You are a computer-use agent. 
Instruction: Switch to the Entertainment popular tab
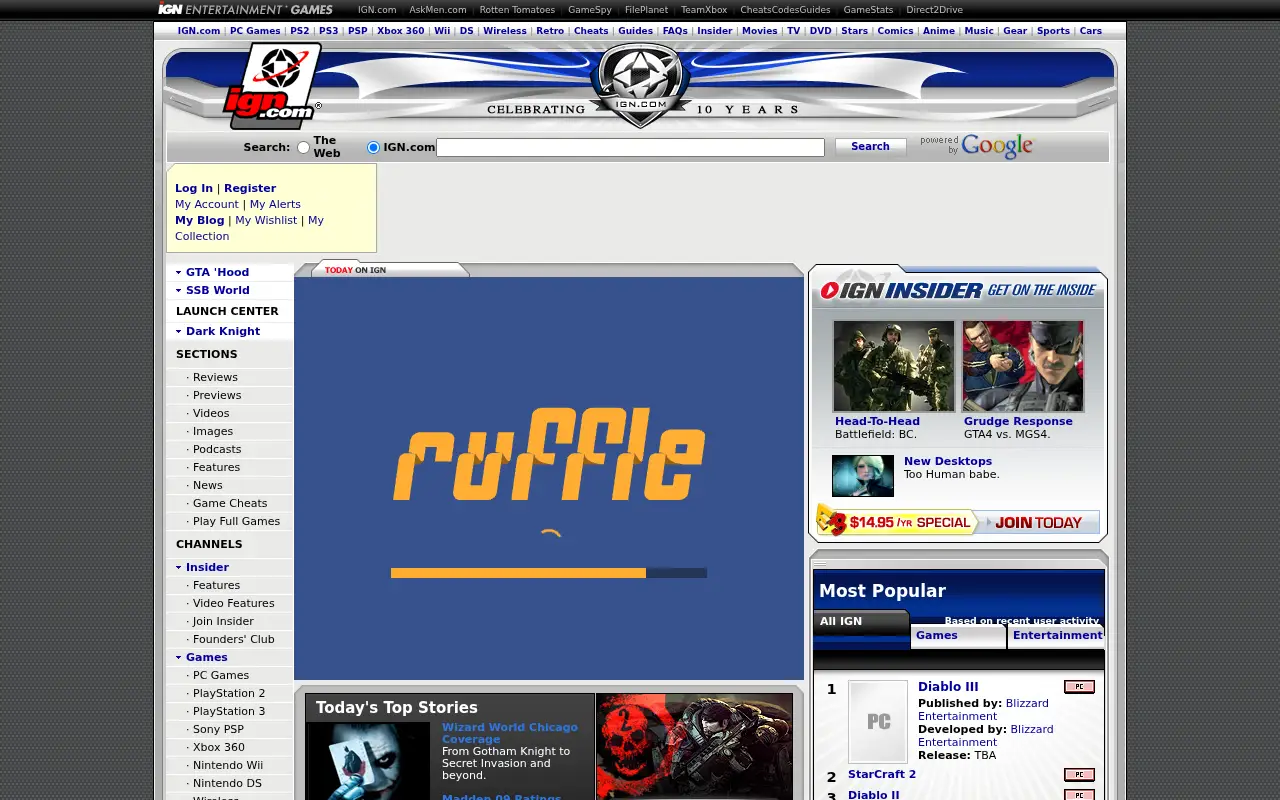[x=1056, y=636]
